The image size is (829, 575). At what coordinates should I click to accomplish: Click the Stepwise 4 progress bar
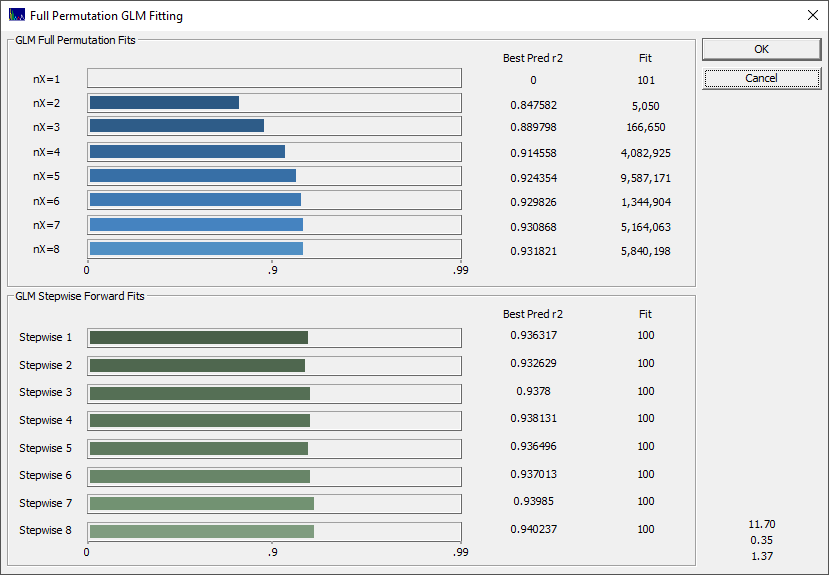(274, 421)
